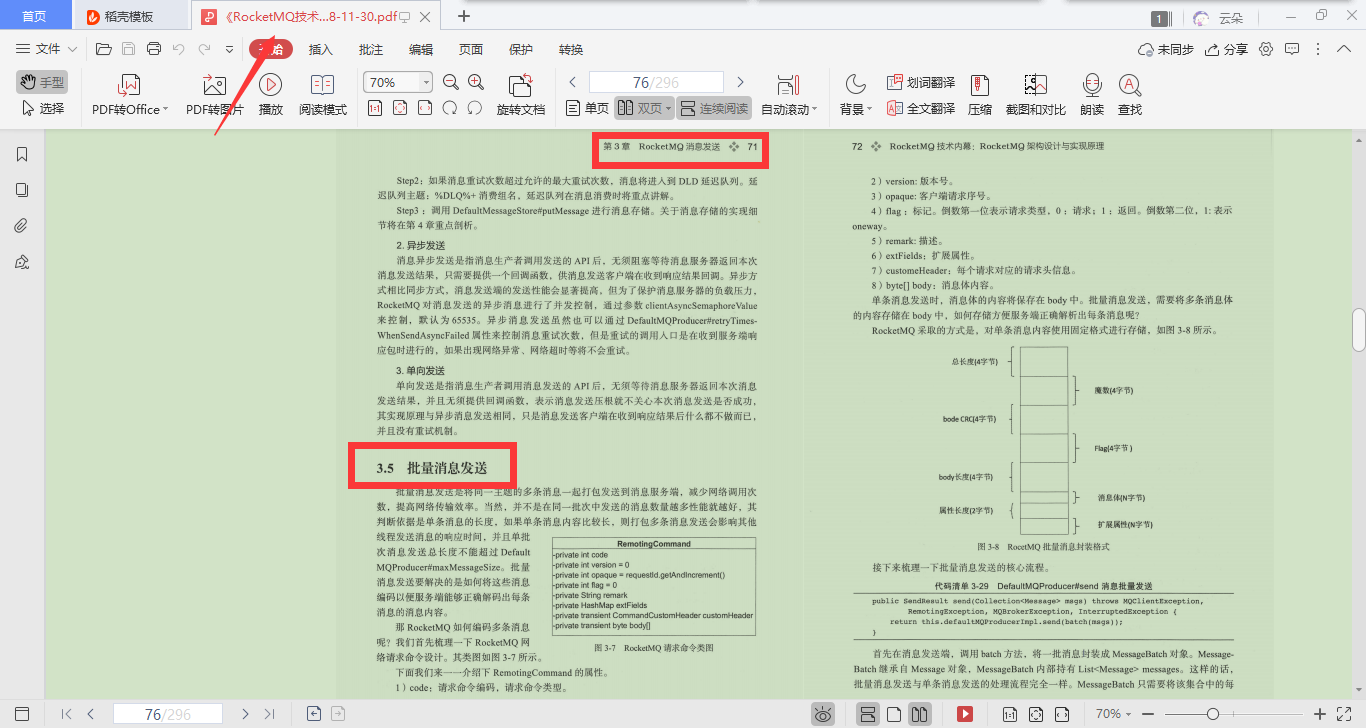Click the open file folder icon
1366x728 pixels.
click(x=103, y=49)
